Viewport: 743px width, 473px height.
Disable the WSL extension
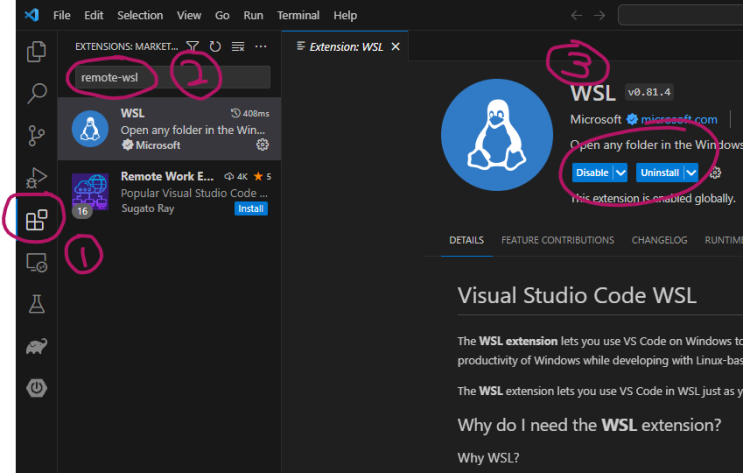592,173
